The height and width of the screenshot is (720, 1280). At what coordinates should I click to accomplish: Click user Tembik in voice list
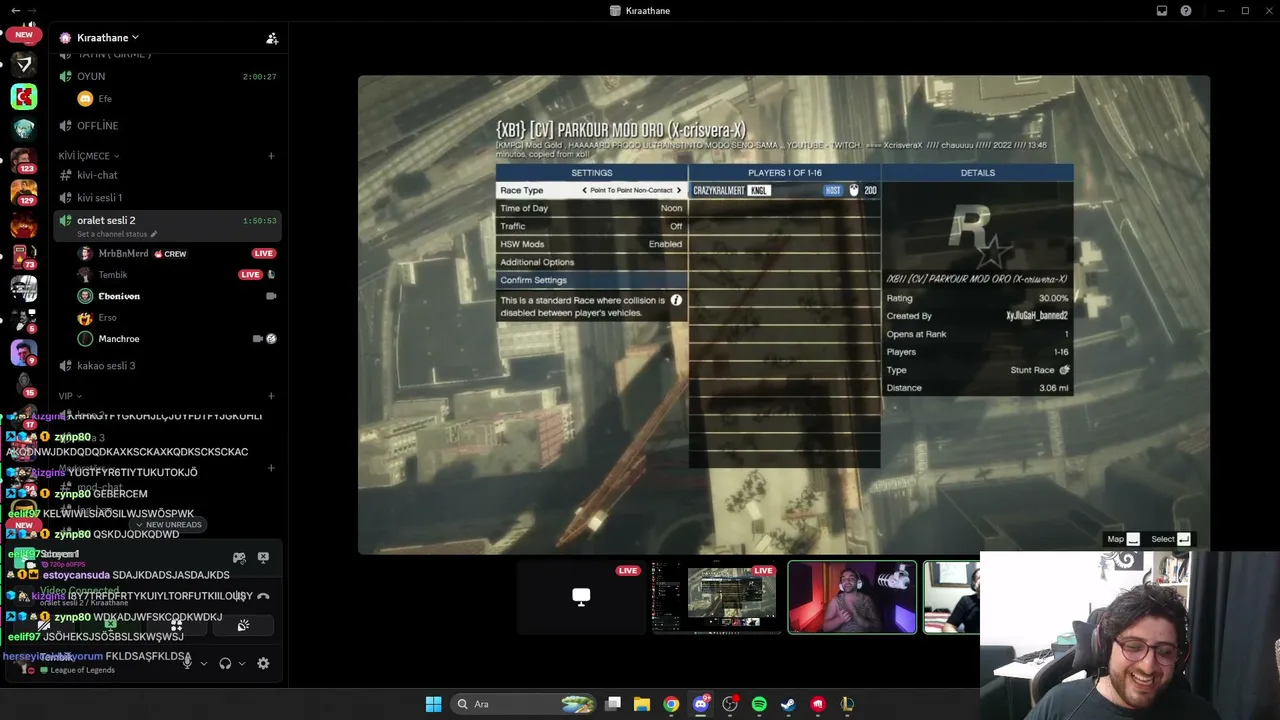[x=113, y=275]
